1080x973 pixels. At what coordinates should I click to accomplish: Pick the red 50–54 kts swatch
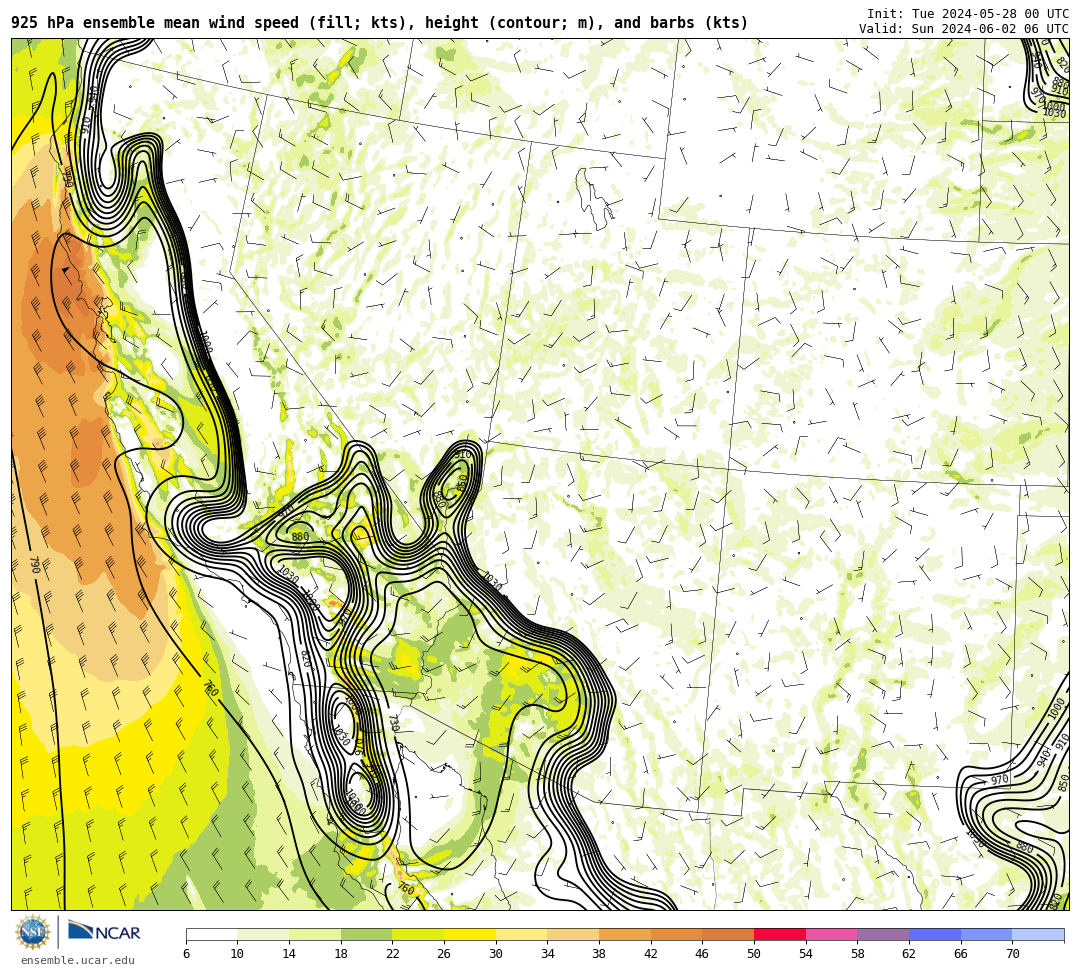tap(780, 934)
